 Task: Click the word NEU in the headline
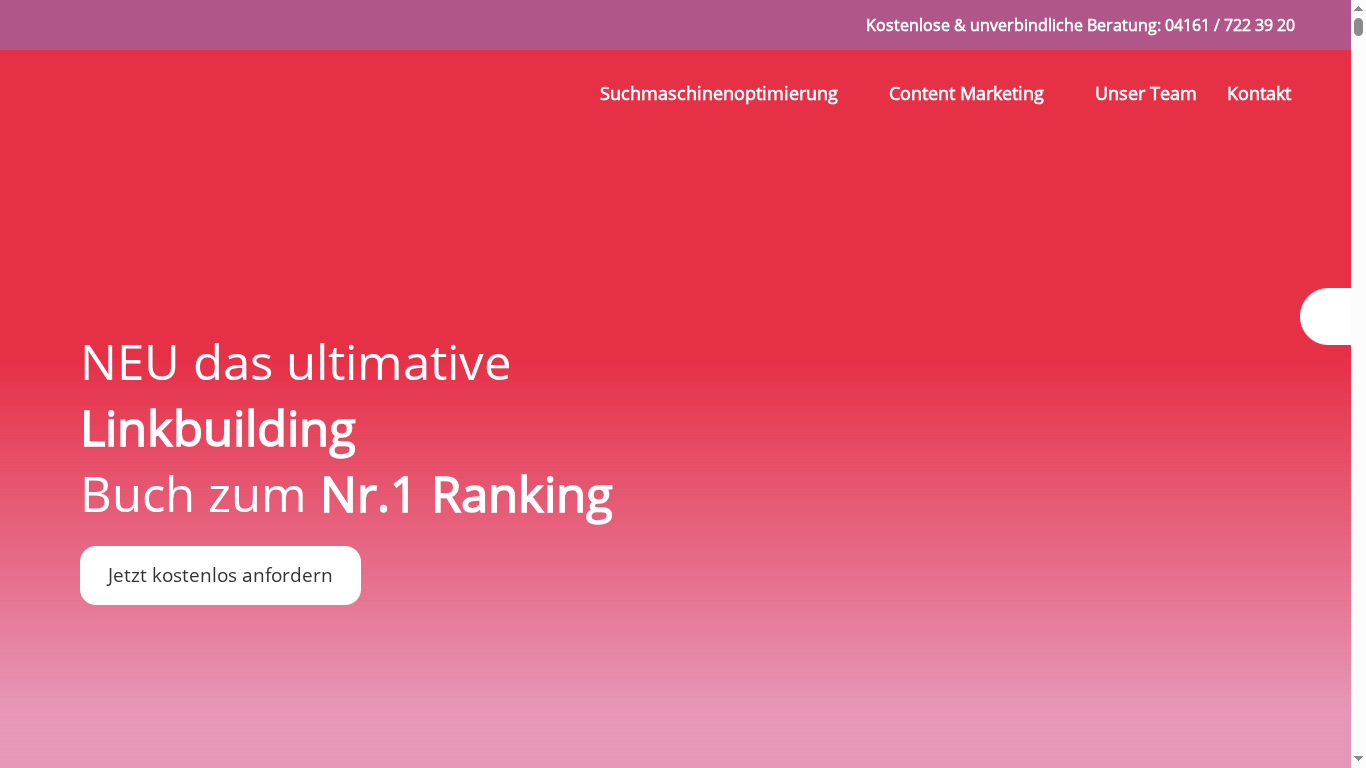pos(129,362)
